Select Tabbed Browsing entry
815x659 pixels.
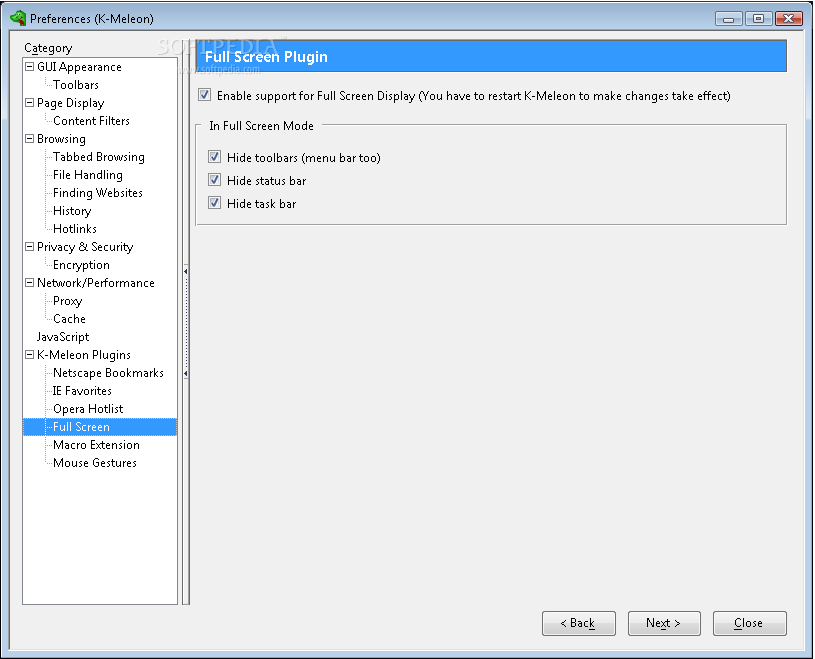point(99,157)
